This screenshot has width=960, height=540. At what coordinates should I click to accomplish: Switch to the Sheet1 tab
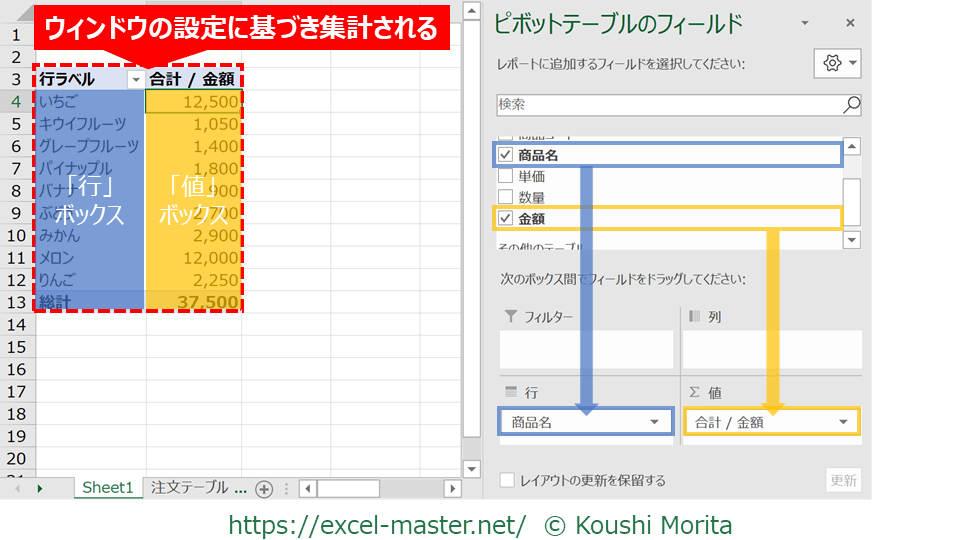pyautogui.click(x=107, y=488)
